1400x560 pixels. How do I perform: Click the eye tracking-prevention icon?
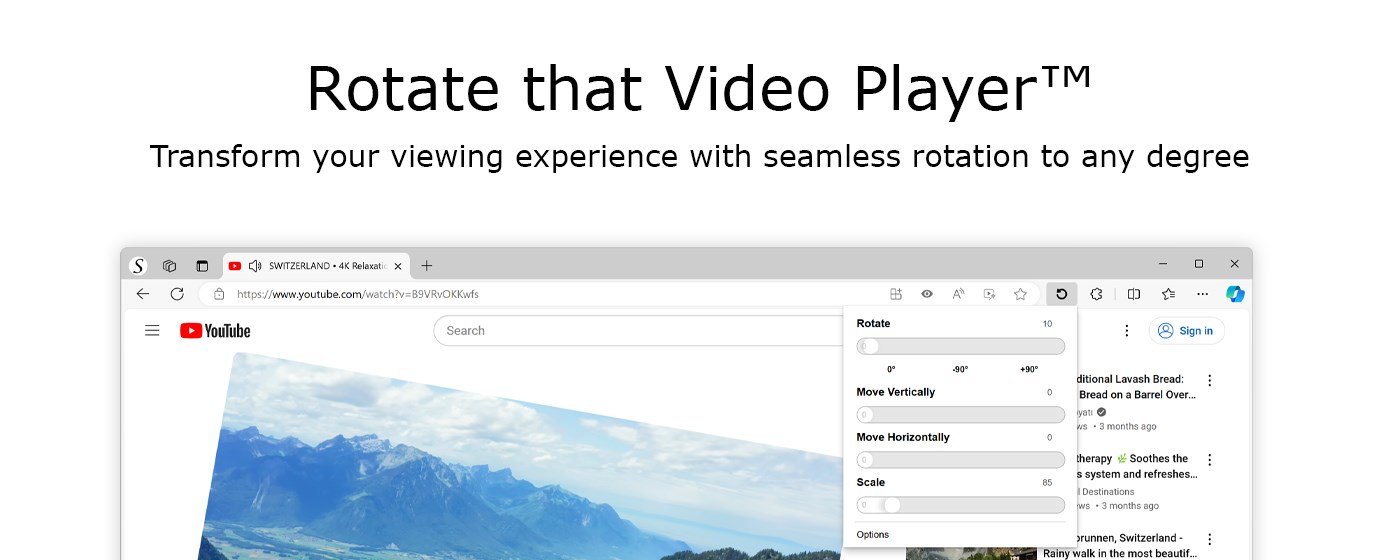(927, 294)
